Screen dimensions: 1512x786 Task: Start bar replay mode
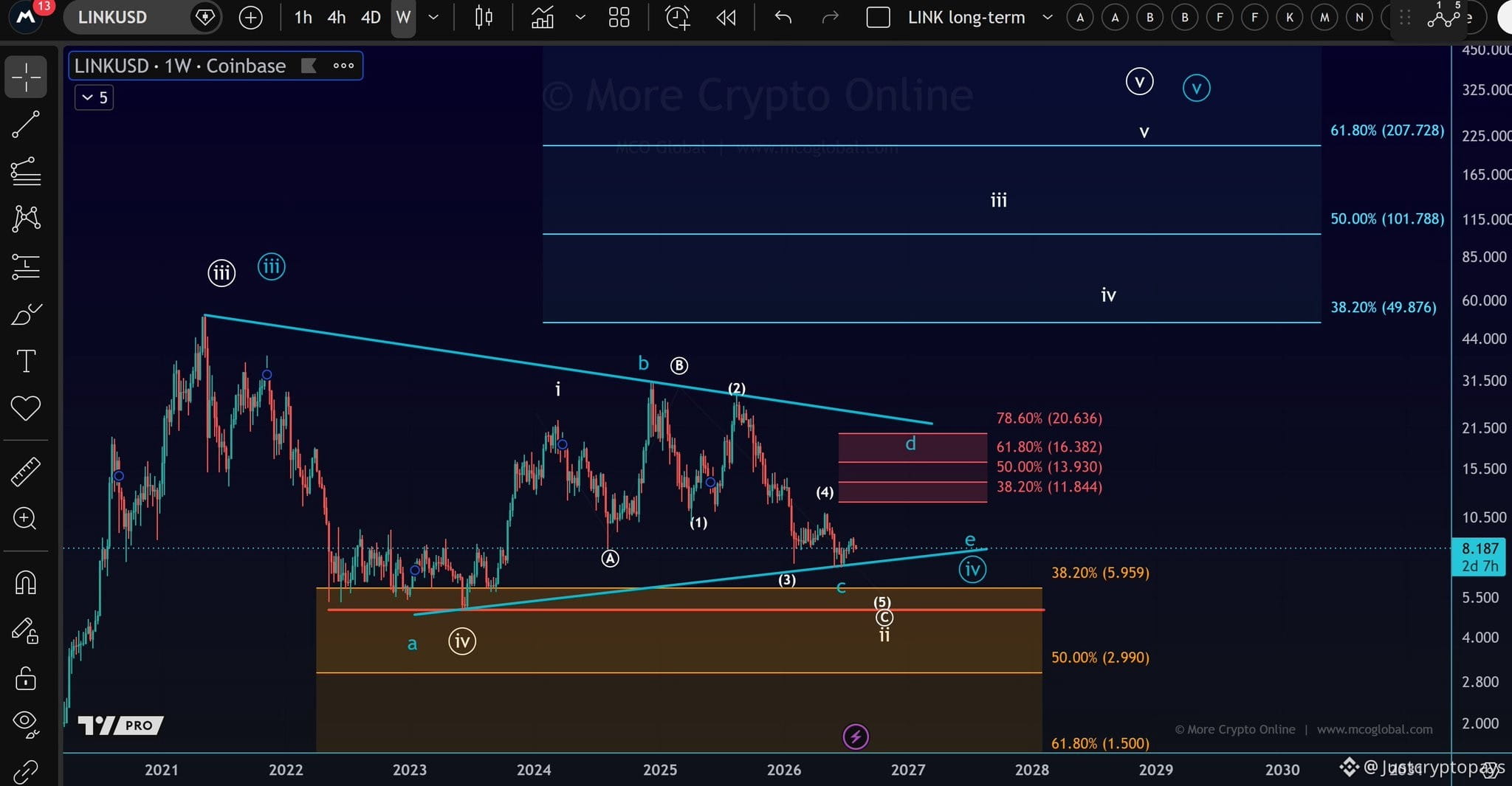click(726, 18)
